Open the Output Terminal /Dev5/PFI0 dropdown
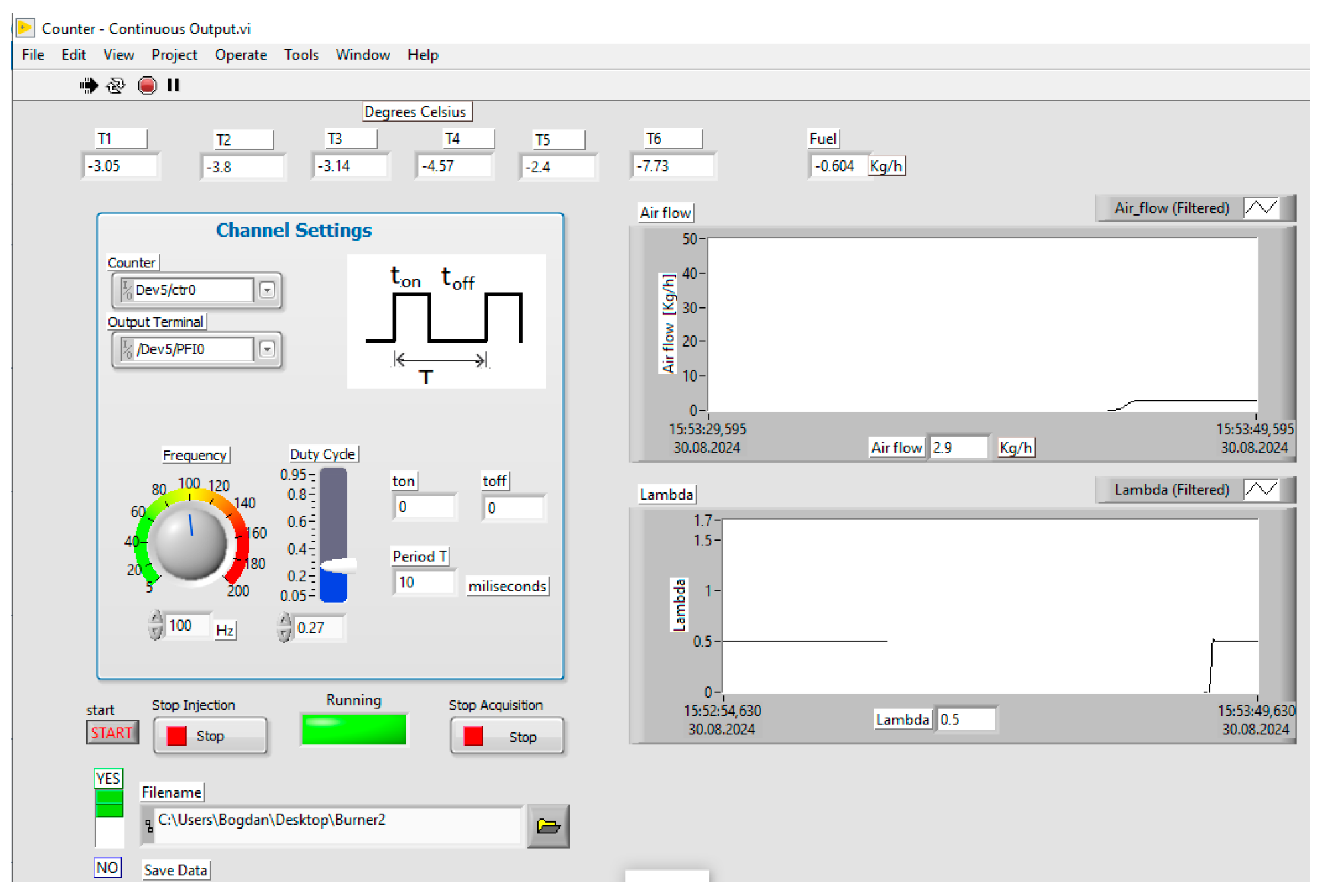Screen dimensions: 1323x896 coord(267,350)
